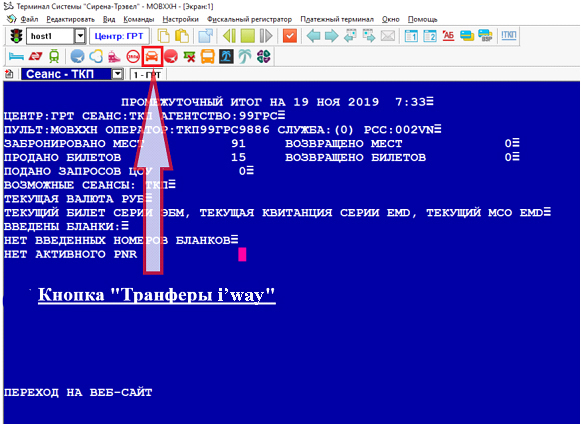Image resolution: width=581 pixels, height=427 pixels.
Task: Click the Центр: ГРТ button
Action: (x=119, y=36)
